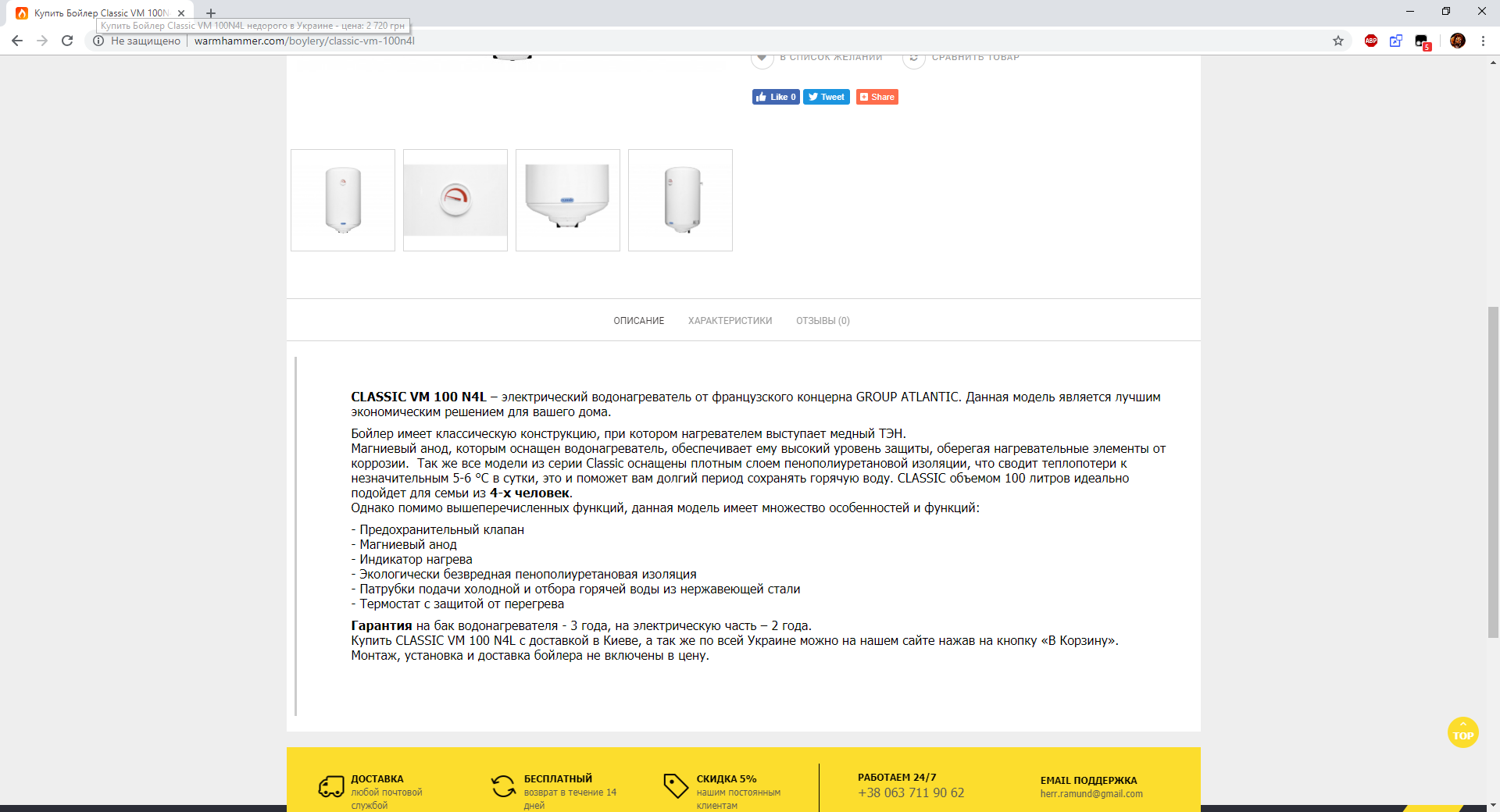The width and height of the screenshot is (1500, 812).
Task: Minimize the Chrome window
Action: coord(1410,12)
